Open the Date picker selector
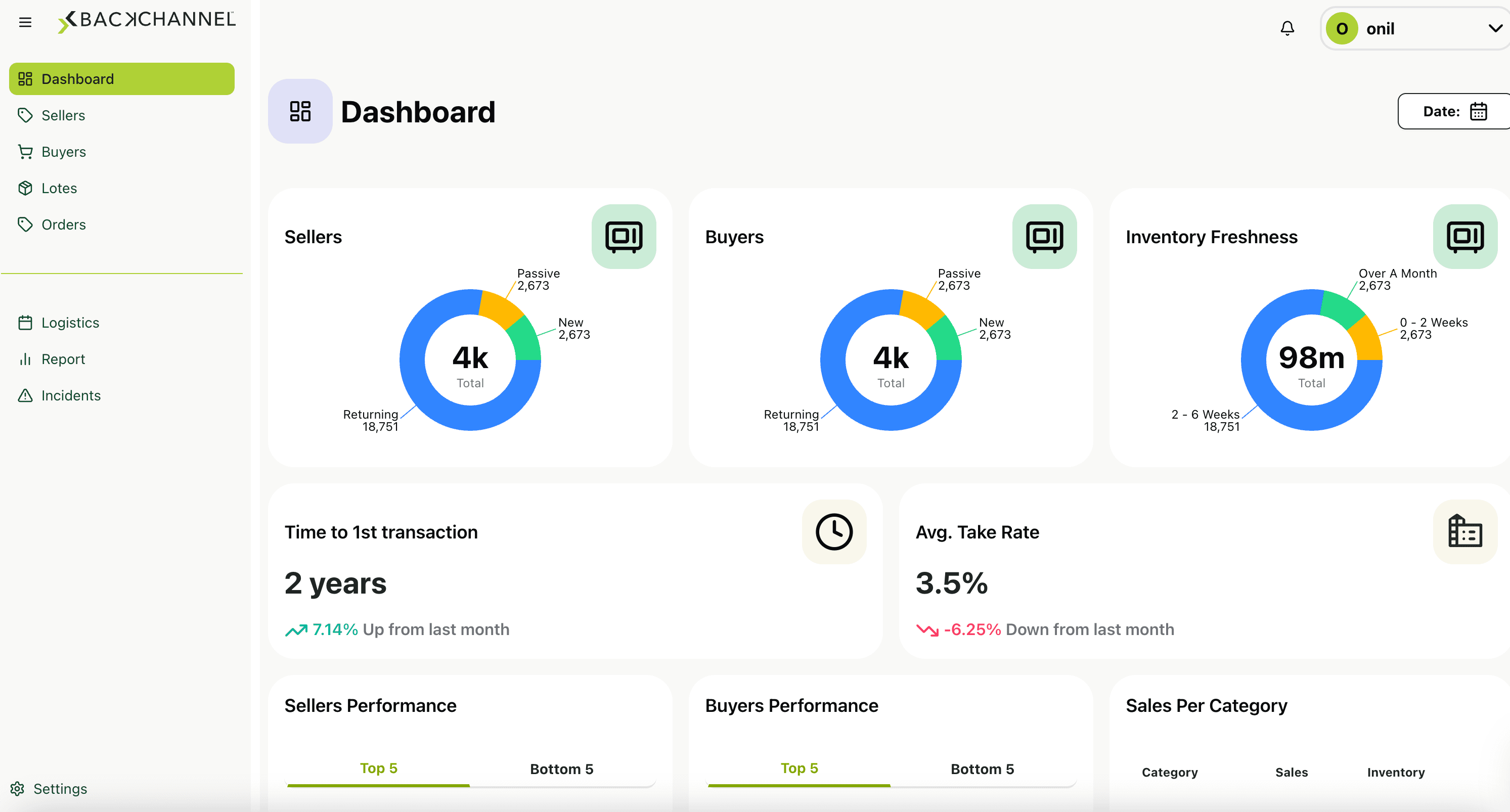This screenshot has width=1510, height=812. (x=1454, y=111)
